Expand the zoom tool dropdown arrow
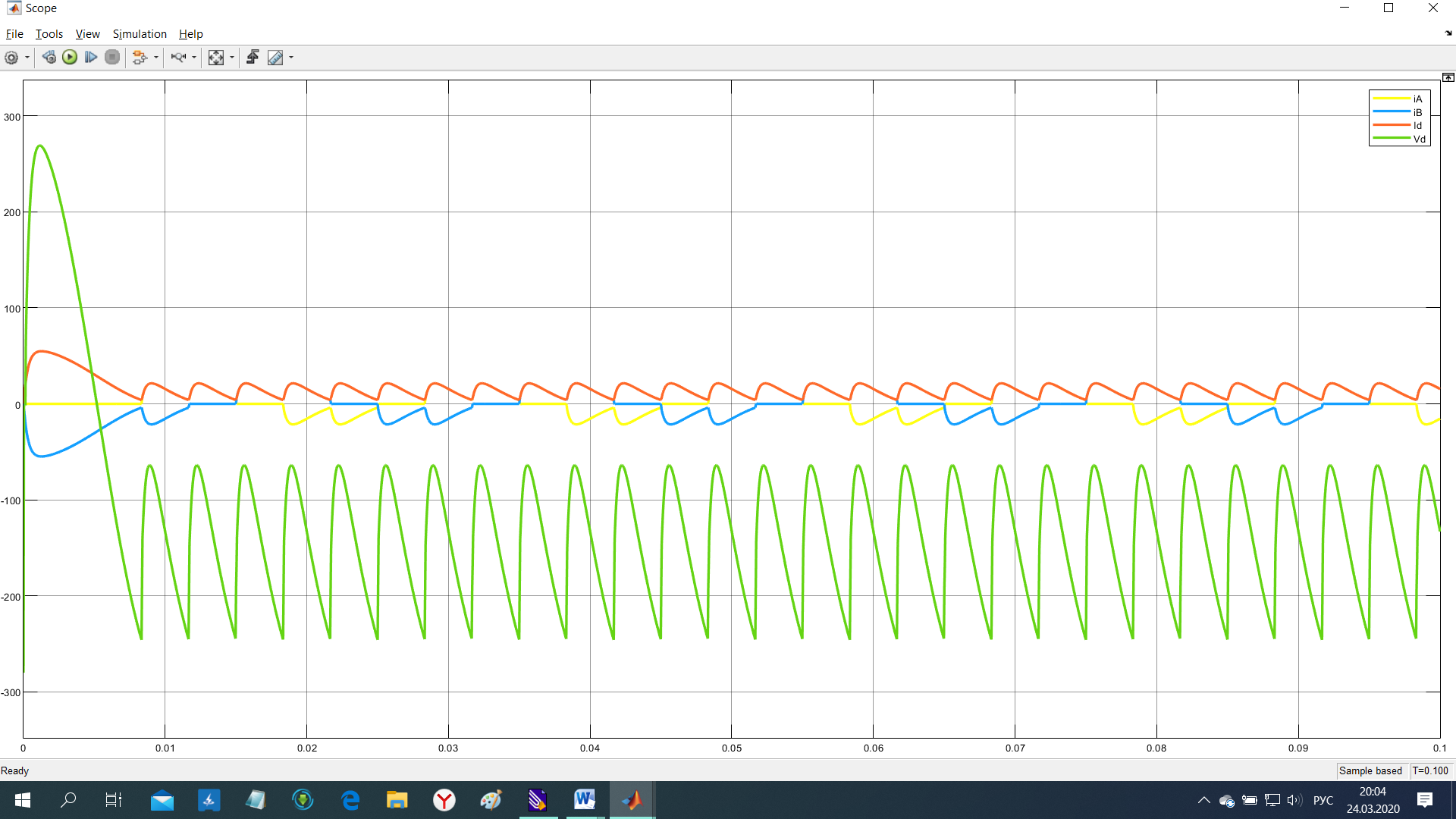The image size is (1456, 819). point(194,58)
